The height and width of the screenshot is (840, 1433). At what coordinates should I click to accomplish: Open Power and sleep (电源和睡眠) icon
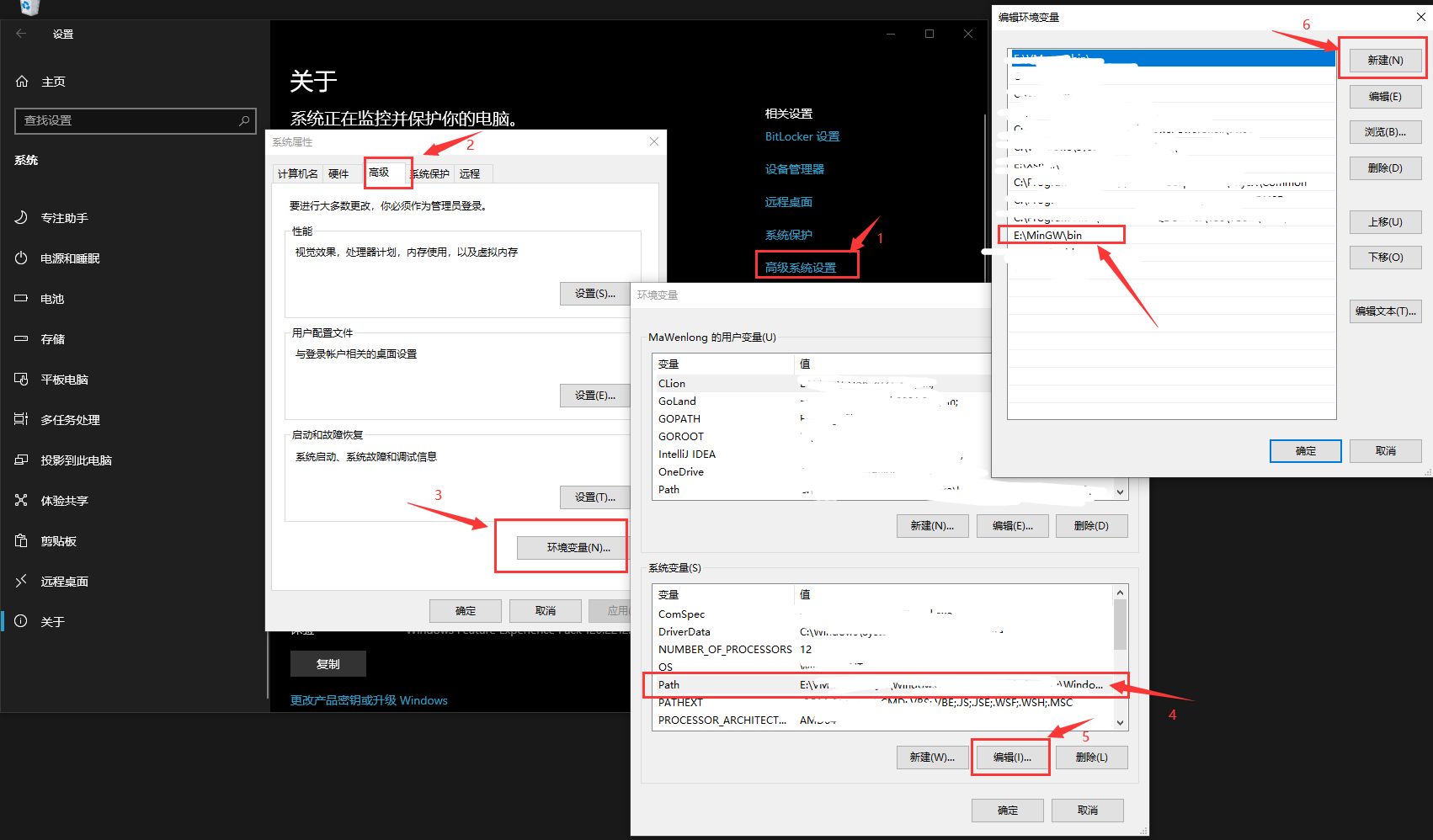(22, 258)
